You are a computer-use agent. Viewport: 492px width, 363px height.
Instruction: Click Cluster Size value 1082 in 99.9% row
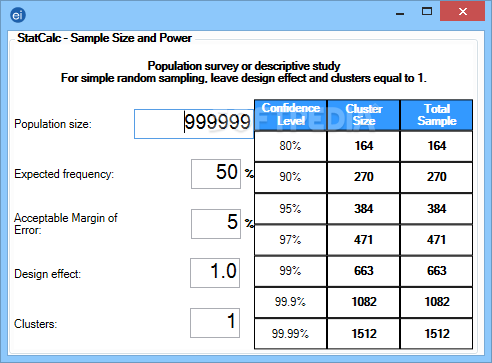coord(364,302)
